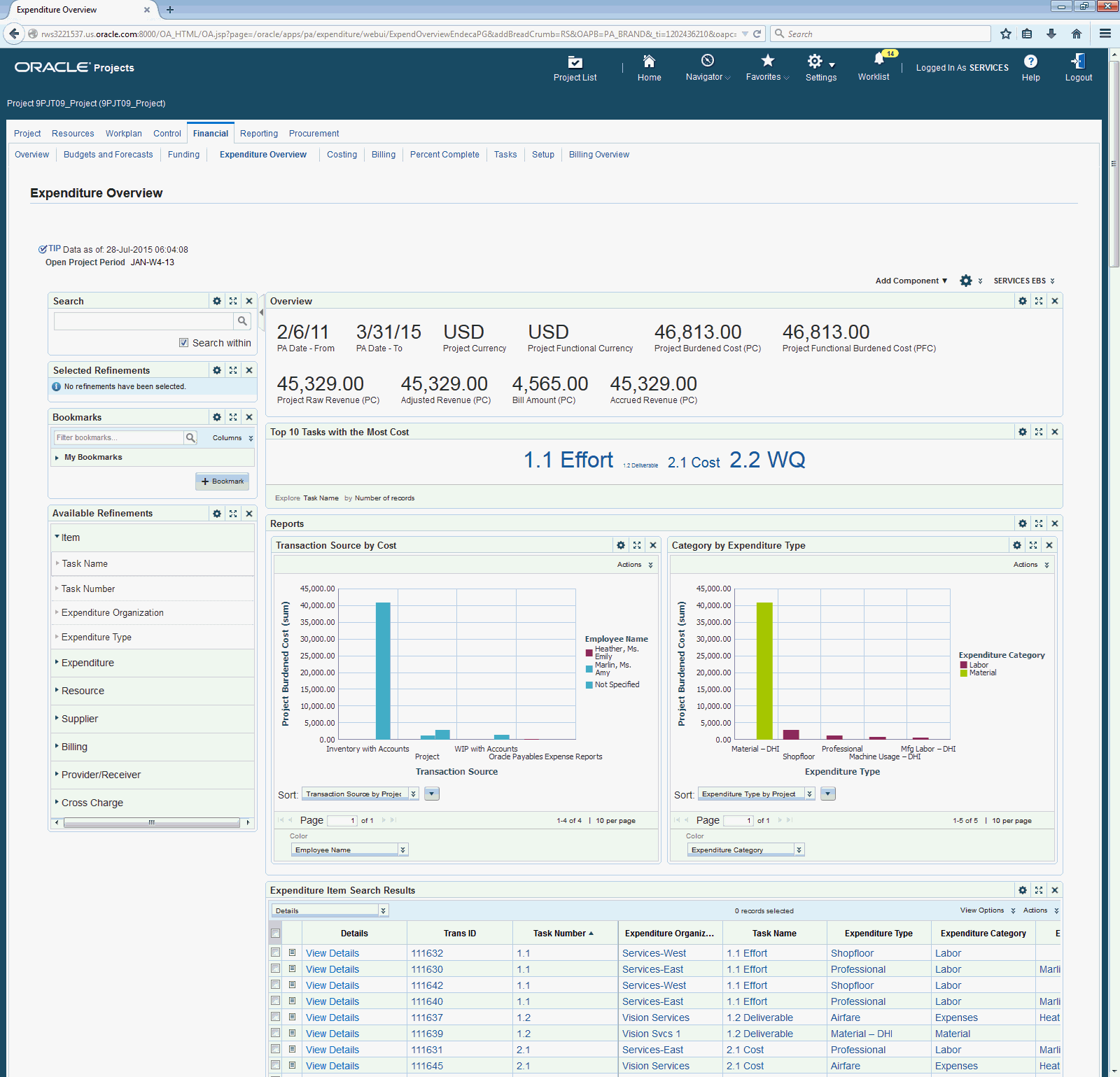Switch to the Resources tab

tap(73, 134)
